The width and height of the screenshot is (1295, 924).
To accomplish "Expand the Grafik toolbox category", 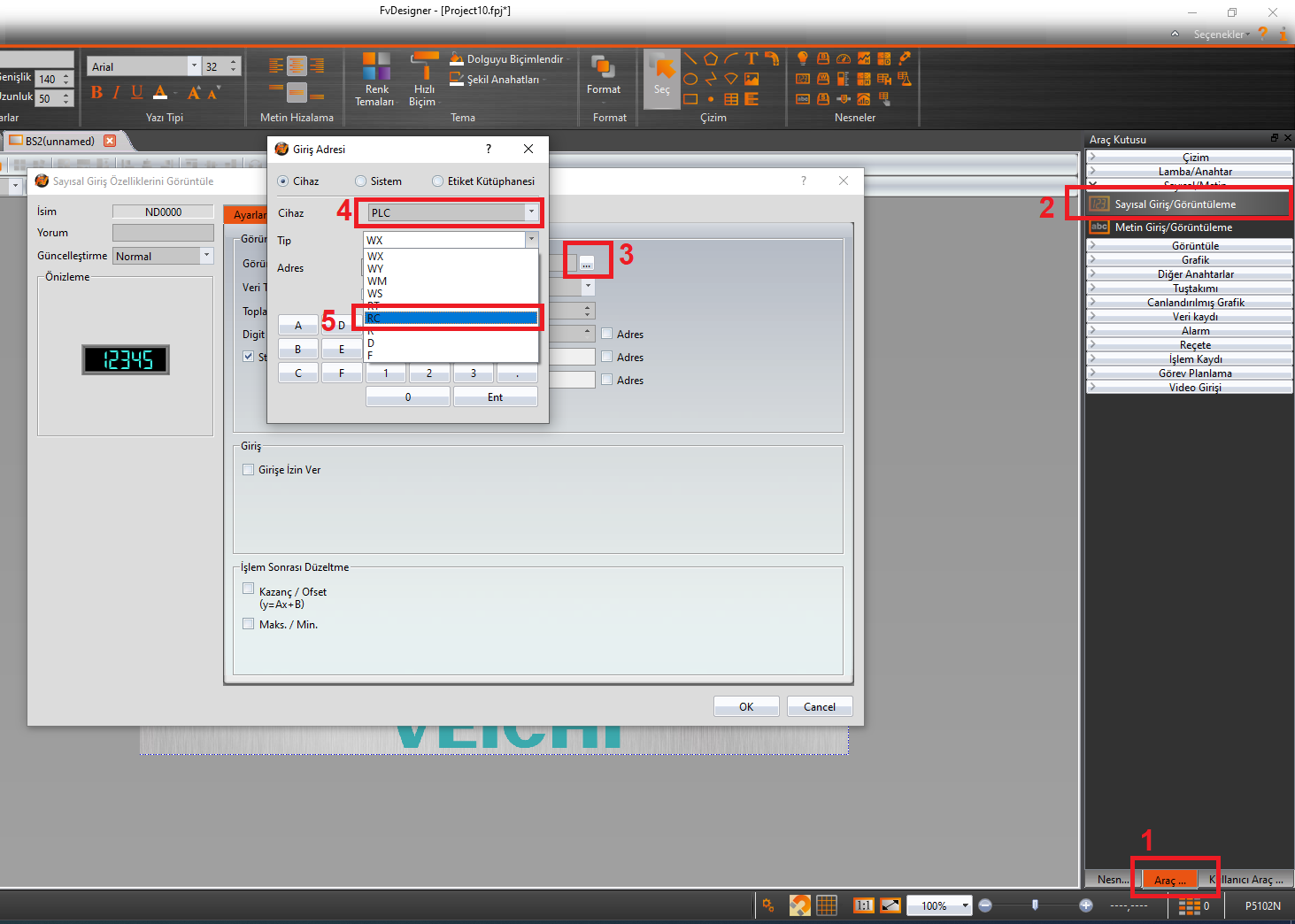I will coord(1194,260).
